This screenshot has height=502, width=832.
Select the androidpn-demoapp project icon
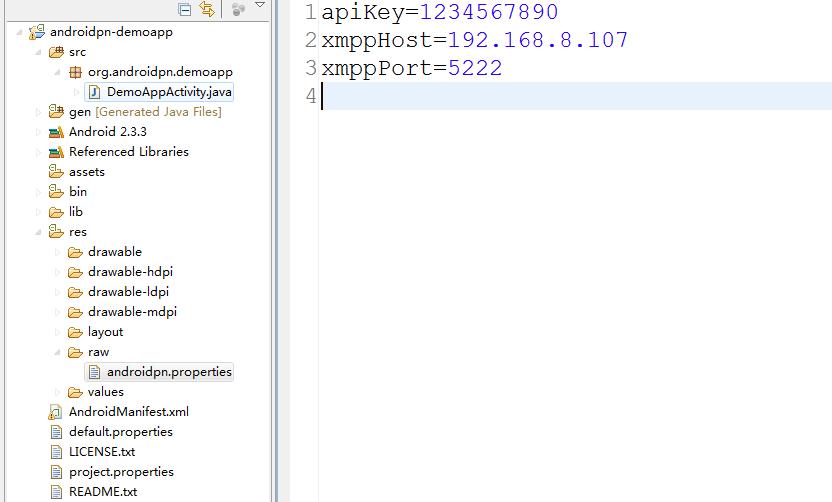tap(37, 32)
